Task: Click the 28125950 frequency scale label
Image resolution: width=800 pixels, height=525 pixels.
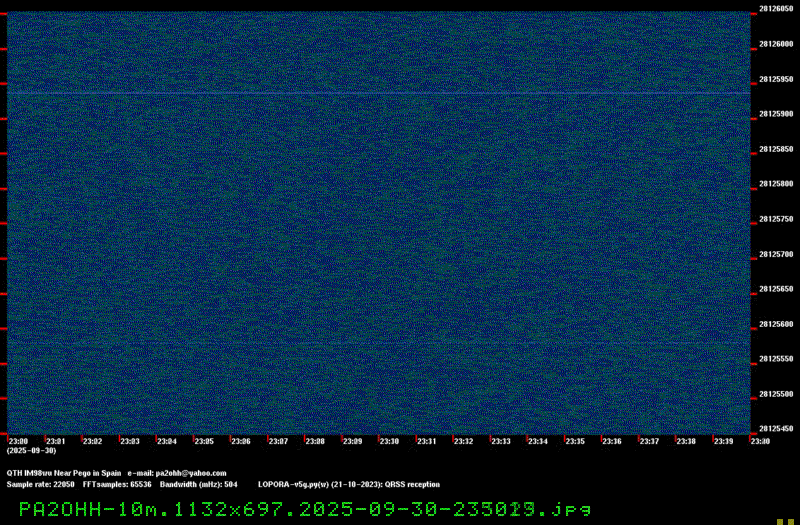Action: click(776, 79)
